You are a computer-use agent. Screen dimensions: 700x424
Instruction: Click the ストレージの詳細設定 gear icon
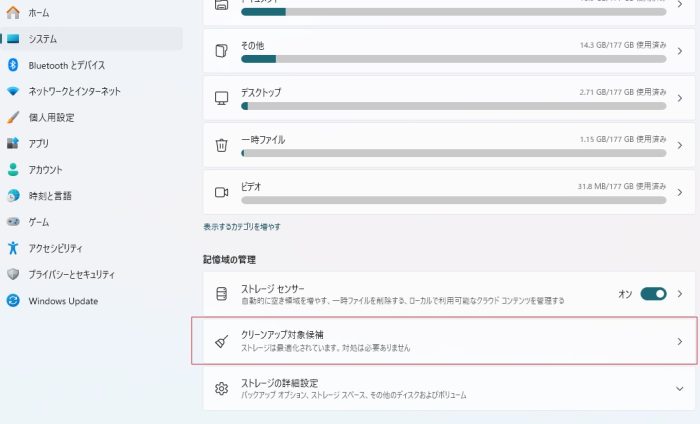coord(221,388)
